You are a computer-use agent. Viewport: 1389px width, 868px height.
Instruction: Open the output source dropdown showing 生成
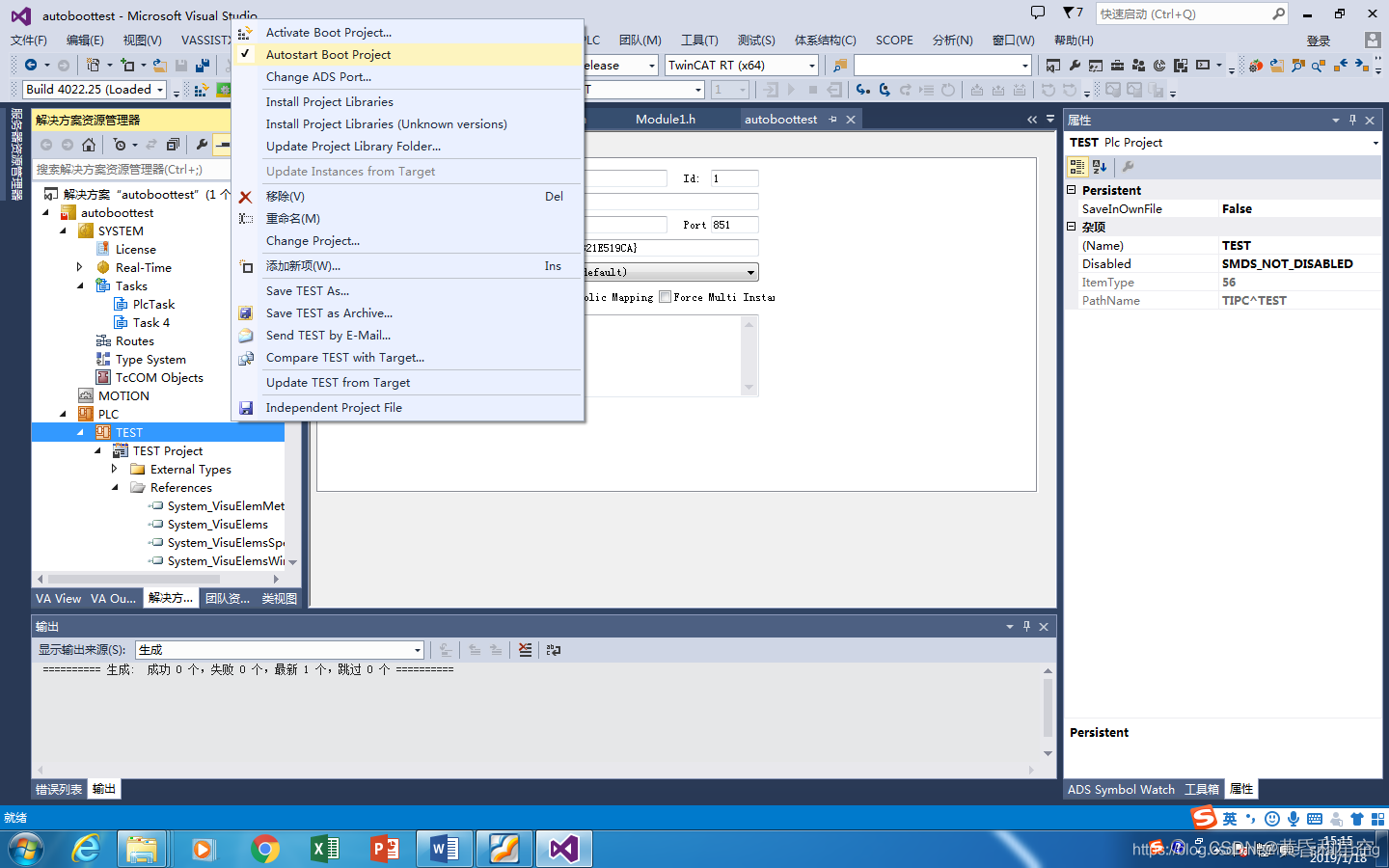[417, 650]
